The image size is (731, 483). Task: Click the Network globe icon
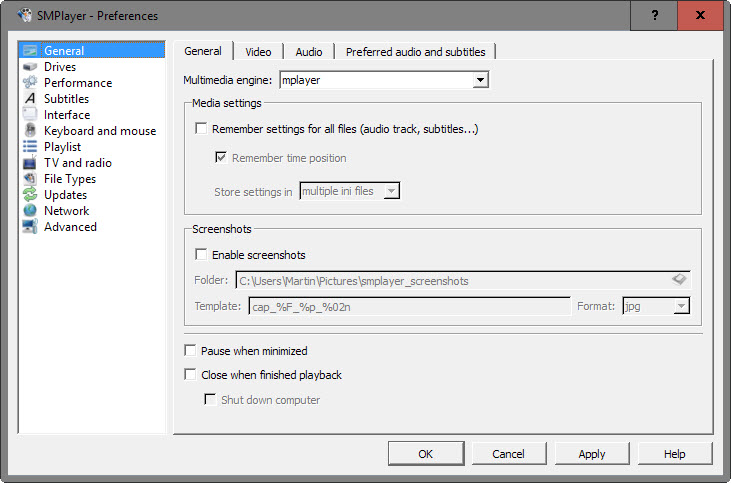tap(30, 210)
